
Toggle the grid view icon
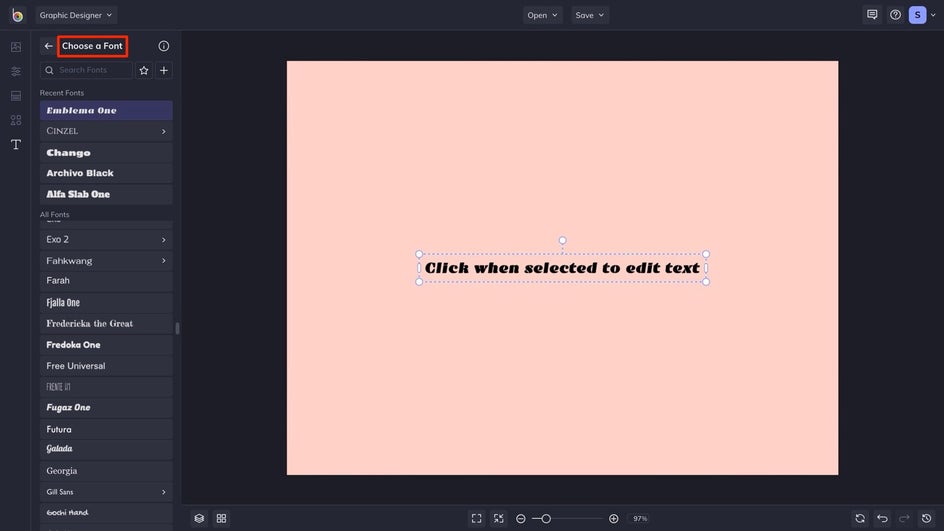[x=222, y=518]
